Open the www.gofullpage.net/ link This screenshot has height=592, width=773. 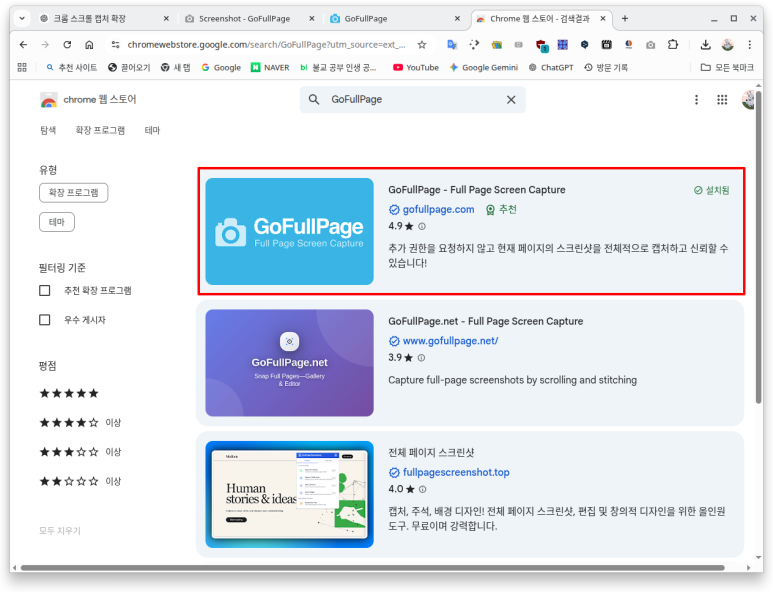point(451,341)
